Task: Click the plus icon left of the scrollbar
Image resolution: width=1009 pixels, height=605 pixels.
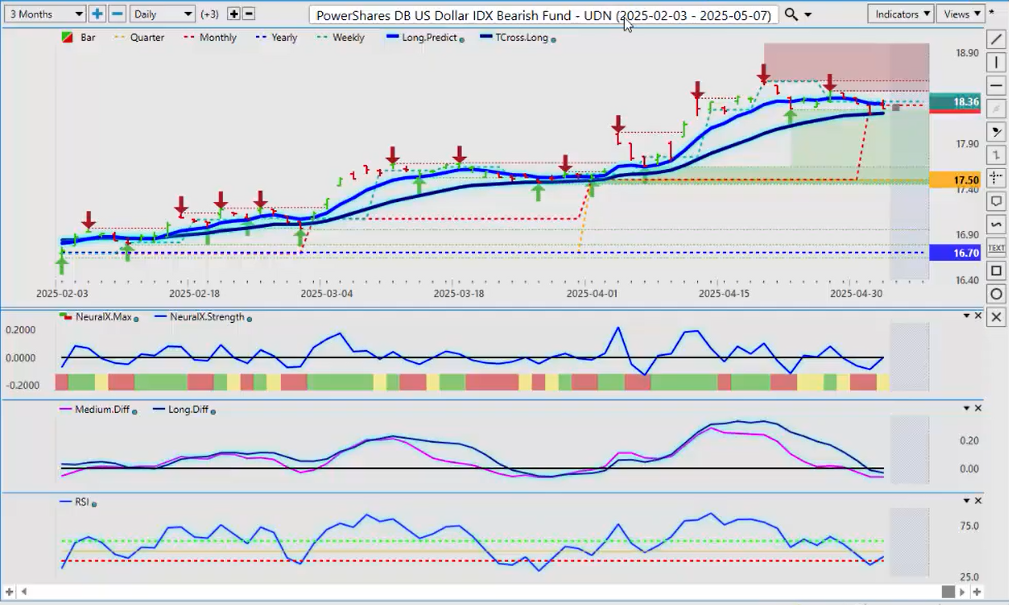Action: coord(9,591)
